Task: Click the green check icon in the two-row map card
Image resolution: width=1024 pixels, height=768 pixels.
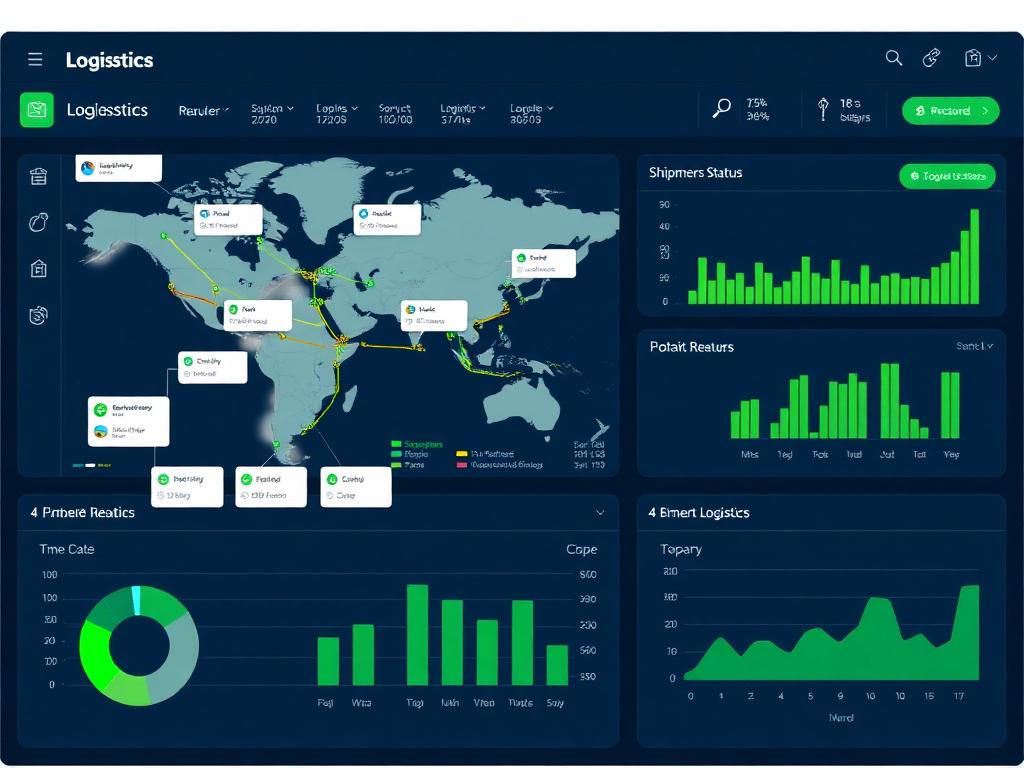Action: tap(101, 409)
